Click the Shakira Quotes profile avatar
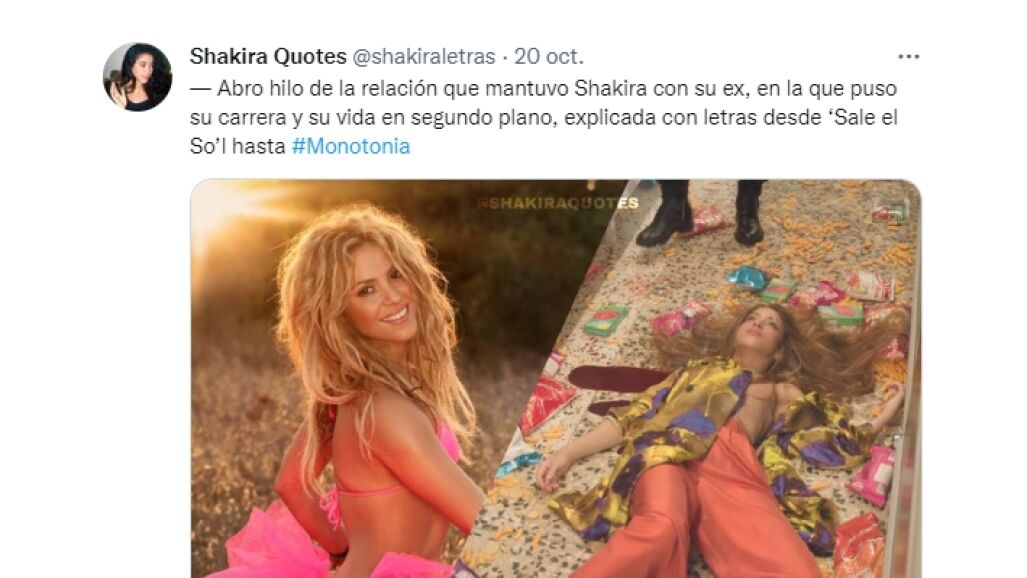Screen dimensions: 1027x578 (138, 77)
